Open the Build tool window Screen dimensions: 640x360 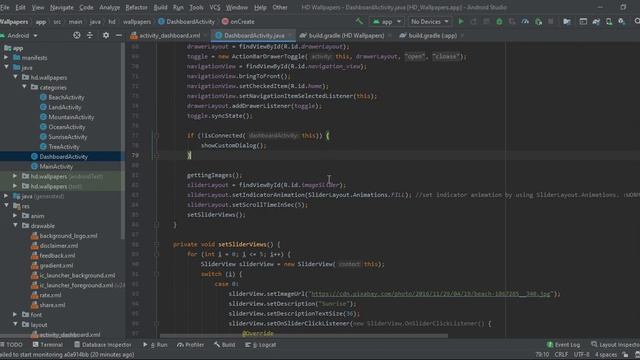pyautogui.click(x=224, y=344)
